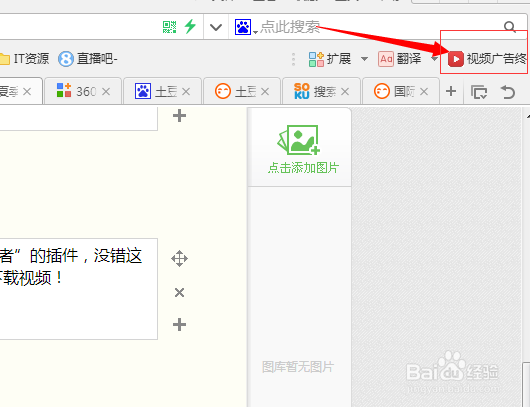Expand the 扩展 dropdown arrow

click(364, 59)
